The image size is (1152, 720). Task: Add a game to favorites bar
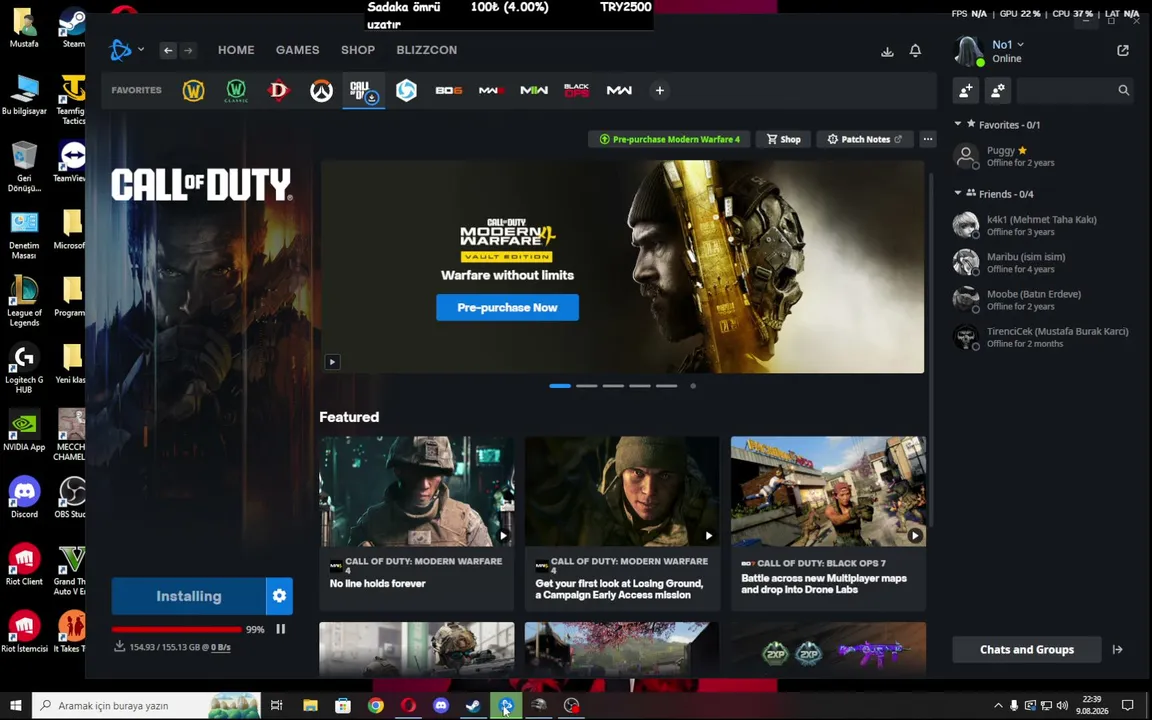tap(660, 90)
